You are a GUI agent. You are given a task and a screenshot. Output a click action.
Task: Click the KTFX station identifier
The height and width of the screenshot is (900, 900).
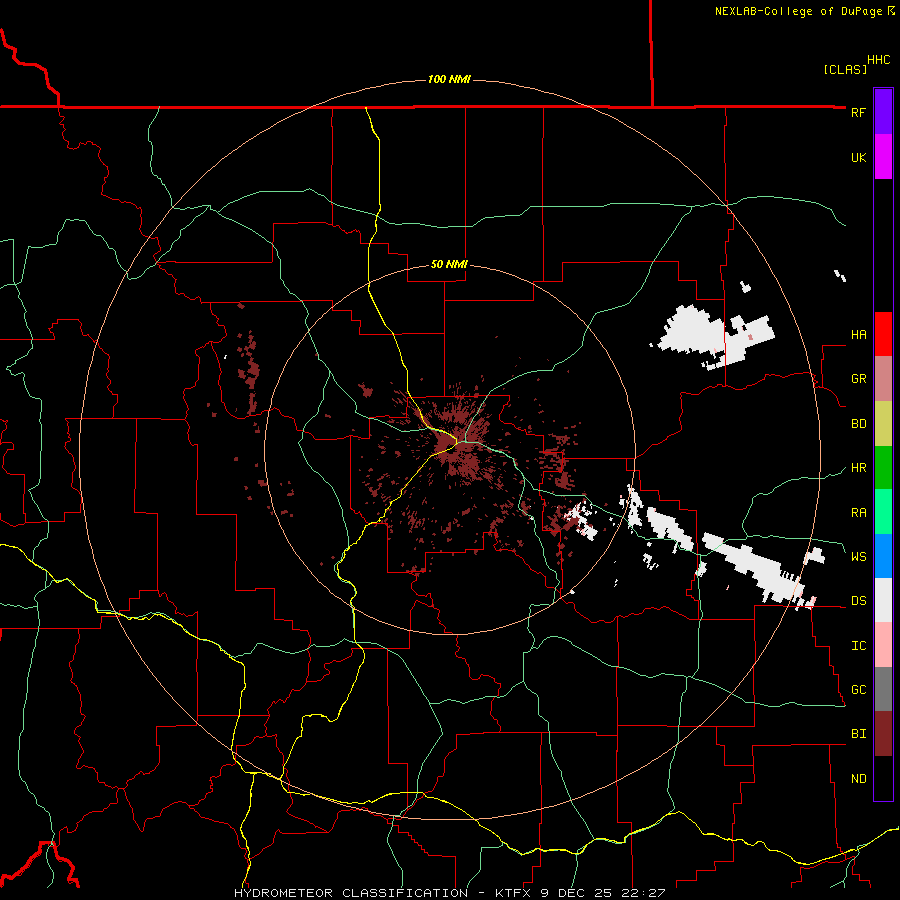[x=514, y=893]
